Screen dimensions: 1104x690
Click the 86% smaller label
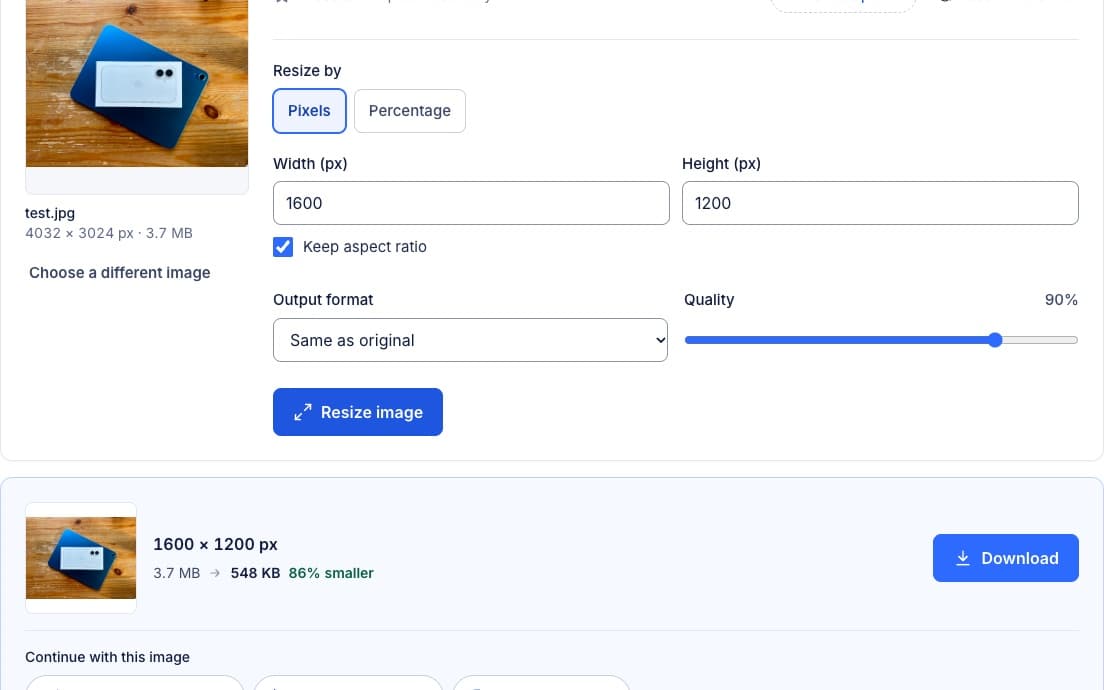tap(331, 573)
